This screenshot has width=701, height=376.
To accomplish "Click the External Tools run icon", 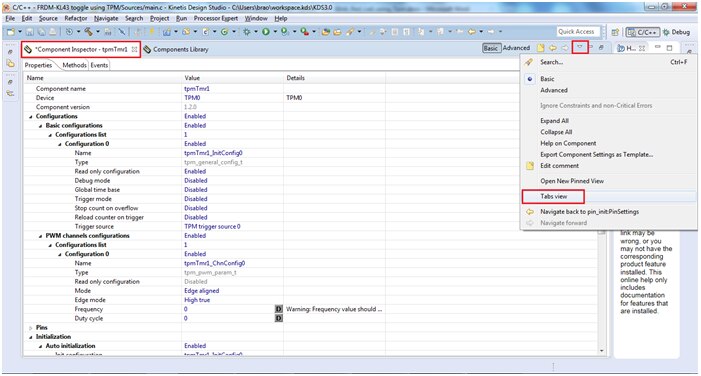I will (x=304, y=32).
